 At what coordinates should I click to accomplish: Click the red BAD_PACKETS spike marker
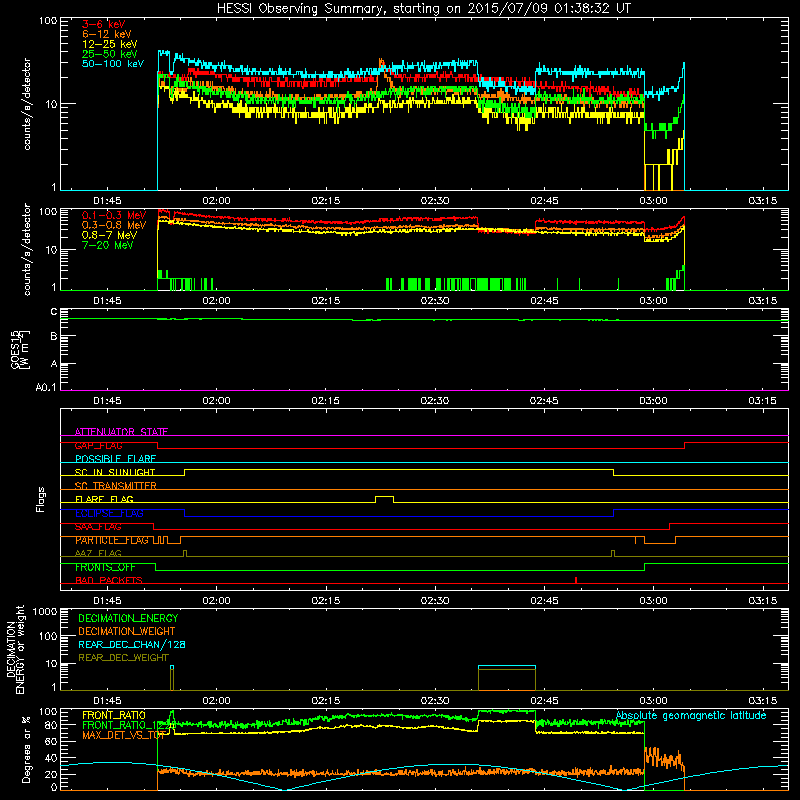pyautogui.click(x=576, y=580)
